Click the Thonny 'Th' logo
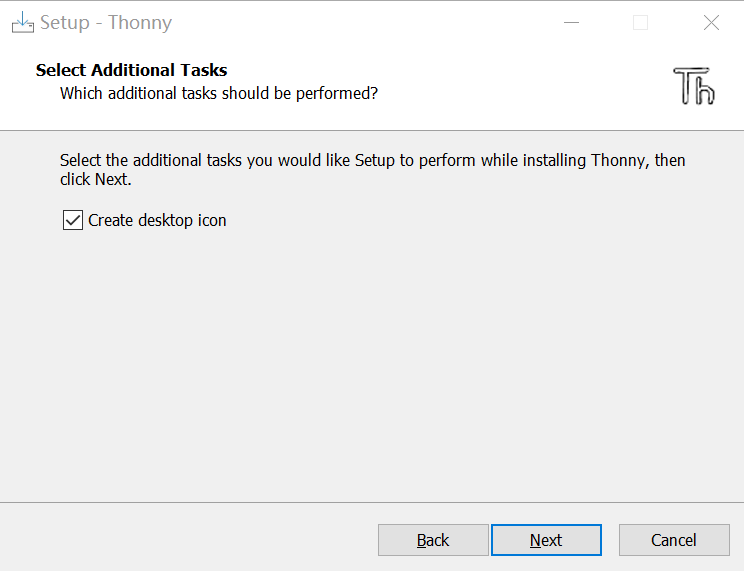Image resolution: width=744 pixels, height=571 pixels. tap(694, 86)
